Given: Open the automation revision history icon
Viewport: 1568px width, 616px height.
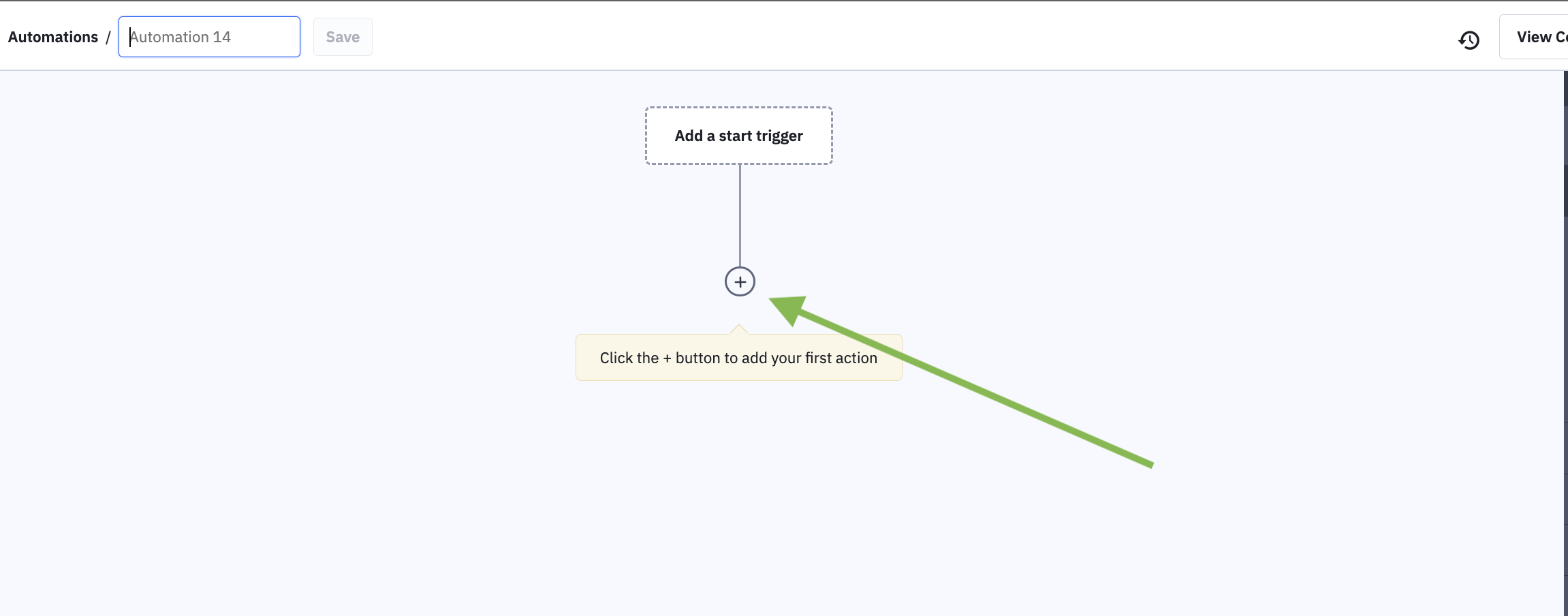Looking at the screenshot, I should (x=1469, y=40).
